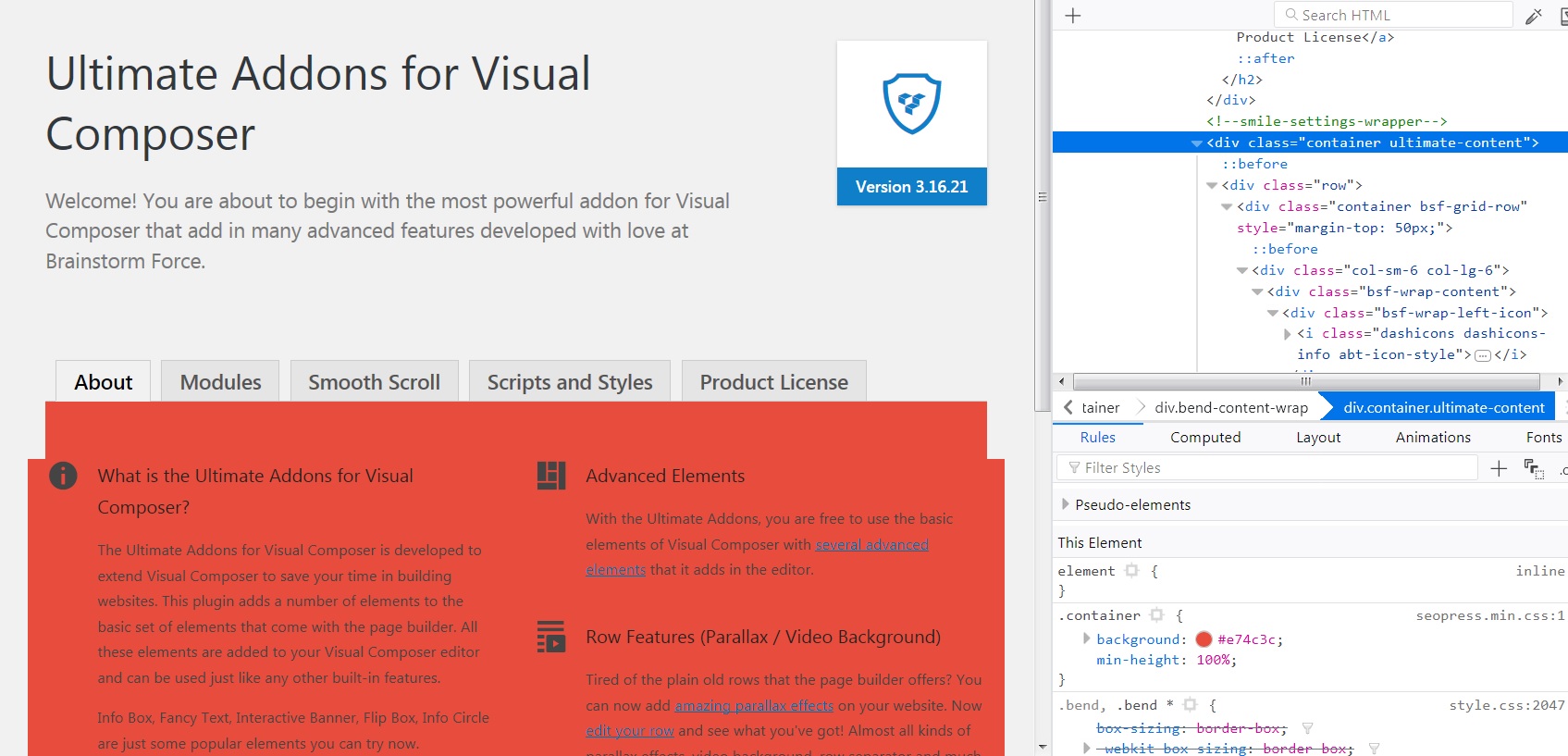Collapse the bsf-wrap-content div node

tap(1257, 292)
